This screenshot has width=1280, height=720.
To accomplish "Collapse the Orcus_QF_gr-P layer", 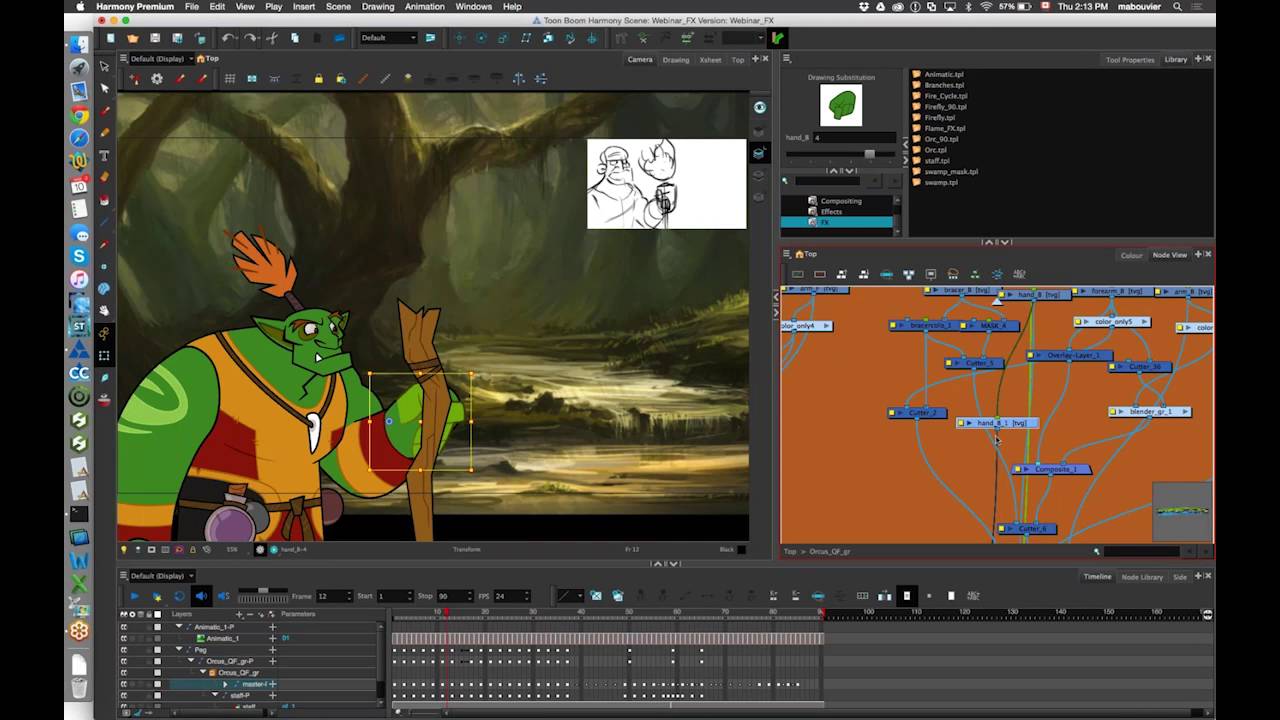I will click(x=191, y=661).
